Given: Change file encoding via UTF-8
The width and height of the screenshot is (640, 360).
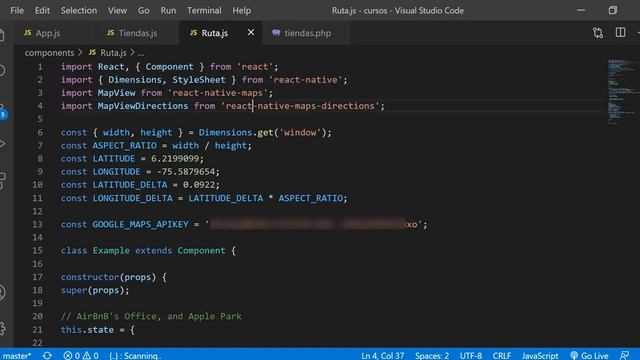Looking at the screenshot, I should [x=471, y=356].
